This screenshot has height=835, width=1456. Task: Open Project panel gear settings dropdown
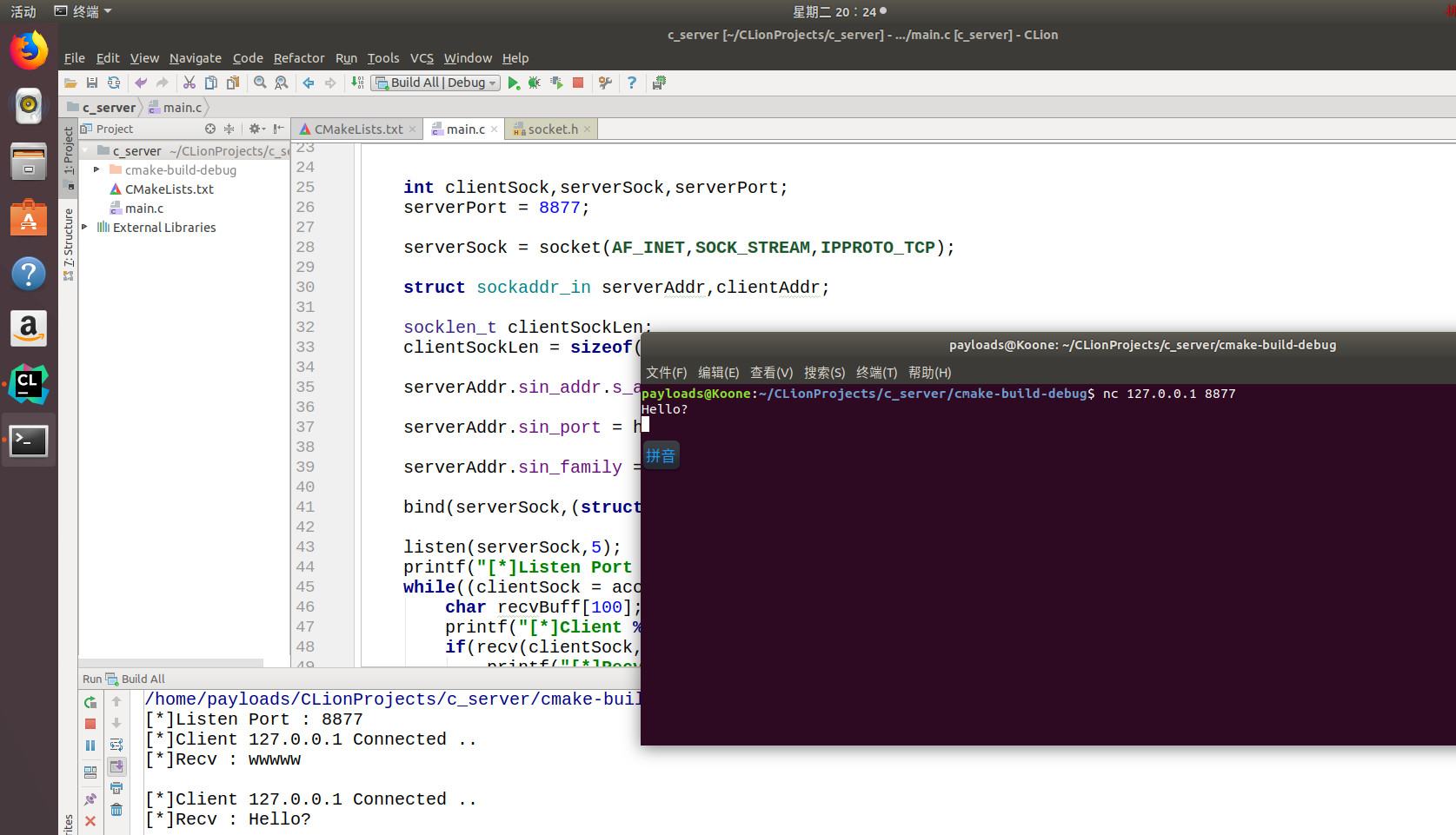point(256,129)
